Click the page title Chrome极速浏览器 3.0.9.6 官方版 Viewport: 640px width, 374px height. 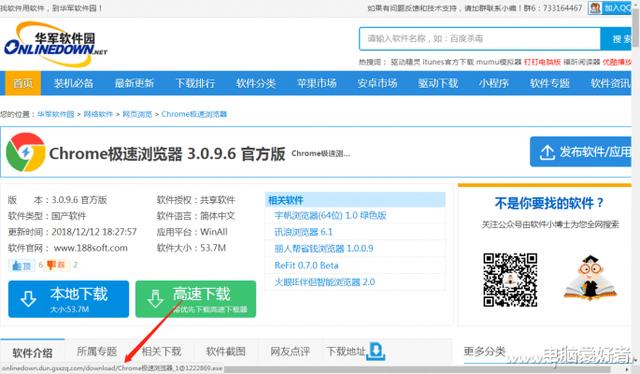(x=167, y=154)
